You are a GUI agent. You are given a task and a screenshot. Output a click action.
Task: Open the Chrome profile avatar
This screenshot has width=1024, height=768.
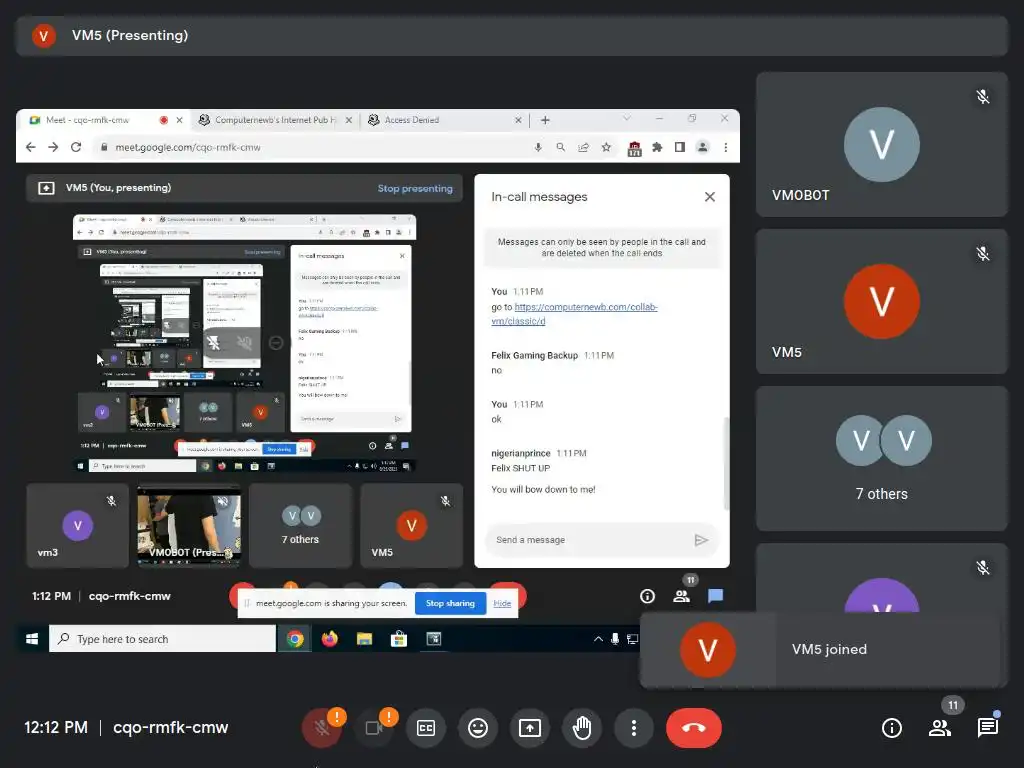[703, 148]
